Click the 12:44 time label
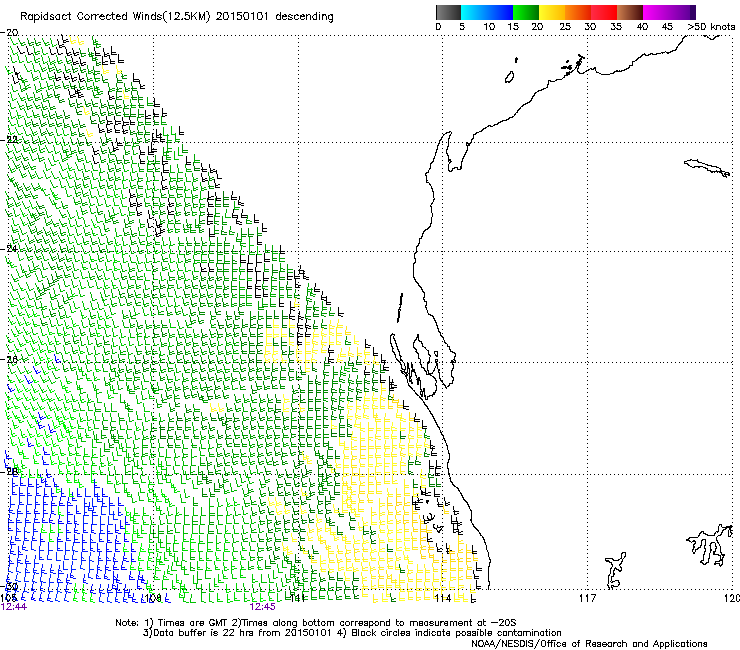740x650 pixels. 14,607
